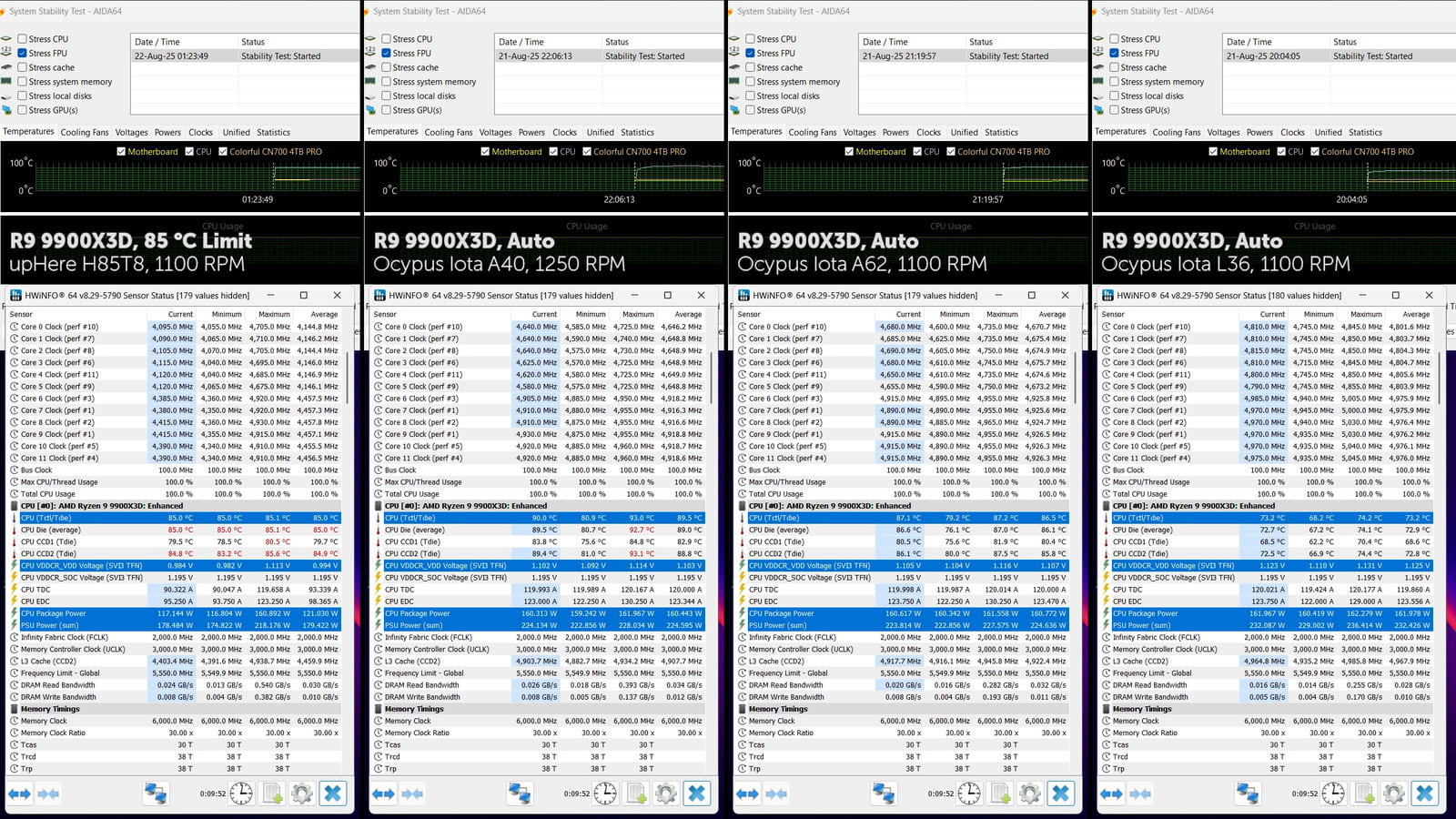Start logging with the sheet-plus icon under the upHere H85T8 banner
This screenshot has width=1456, height=819.
(272, 794)
